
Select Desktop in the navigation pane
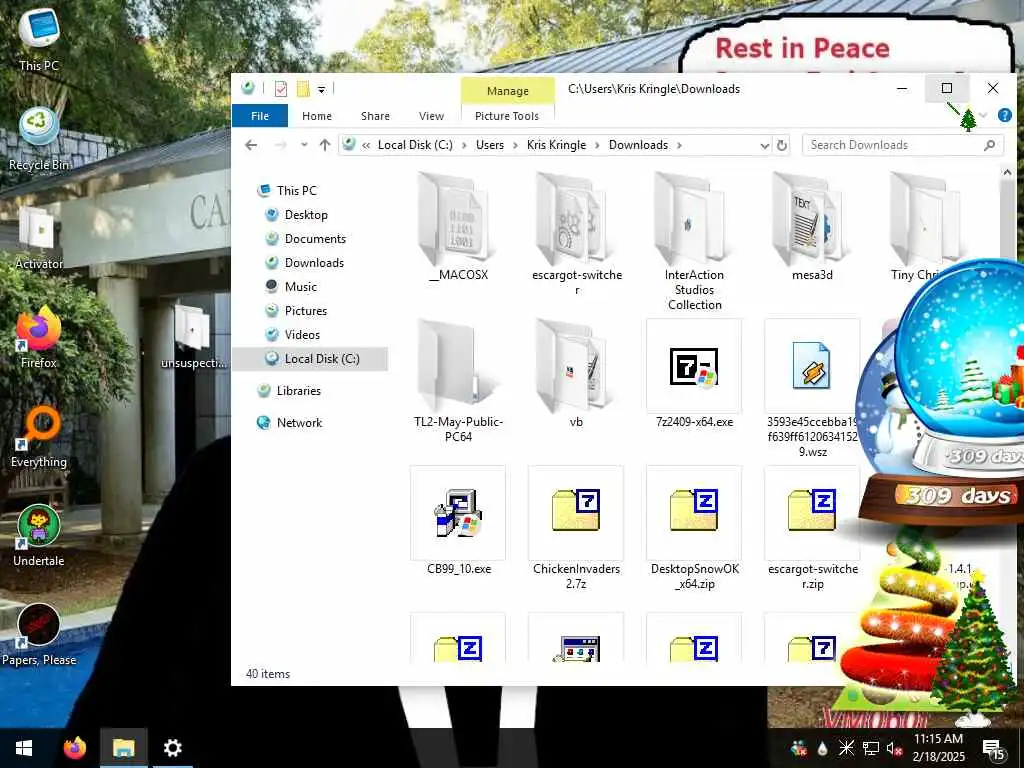coord(306,215)
